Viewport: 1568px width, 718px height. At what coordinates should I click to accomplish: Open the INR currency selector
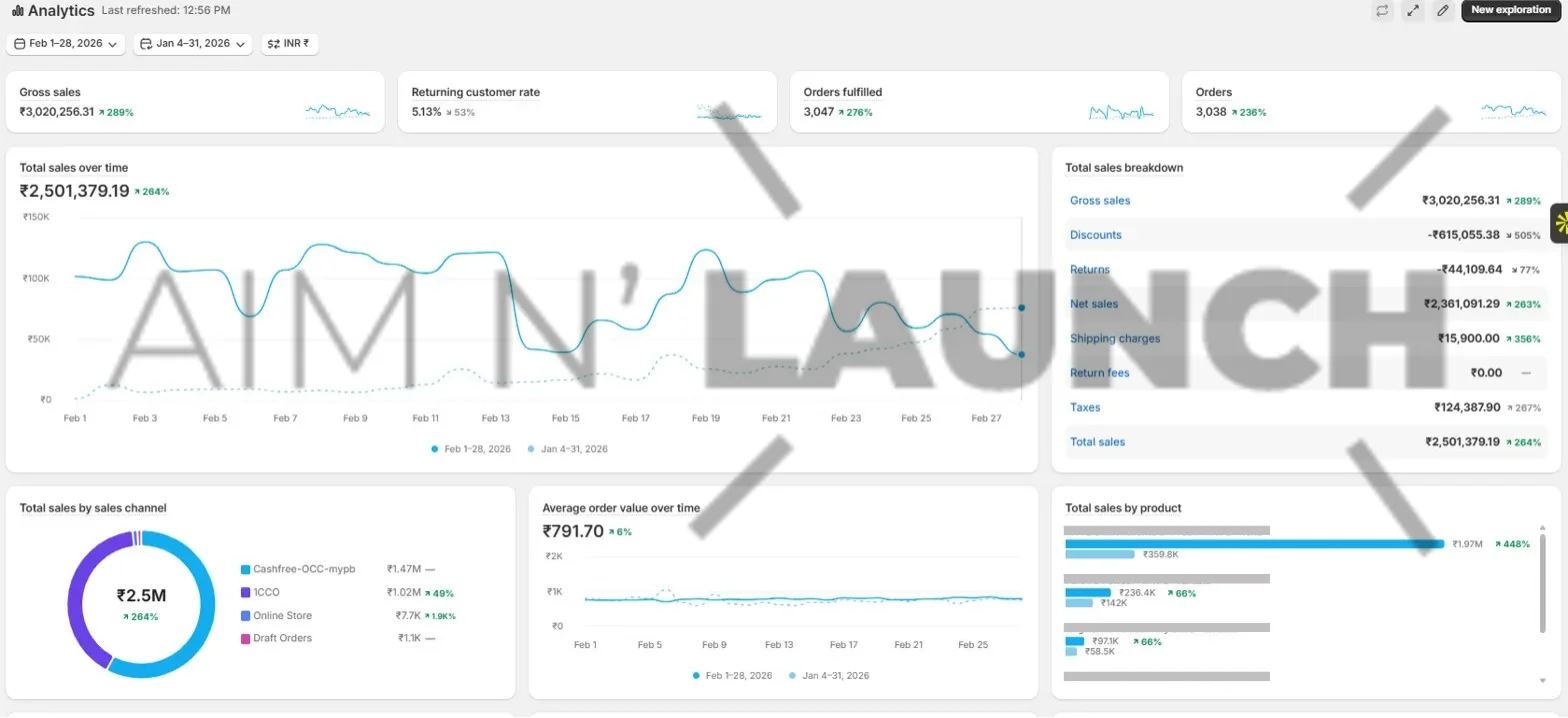tap(290, 44)
